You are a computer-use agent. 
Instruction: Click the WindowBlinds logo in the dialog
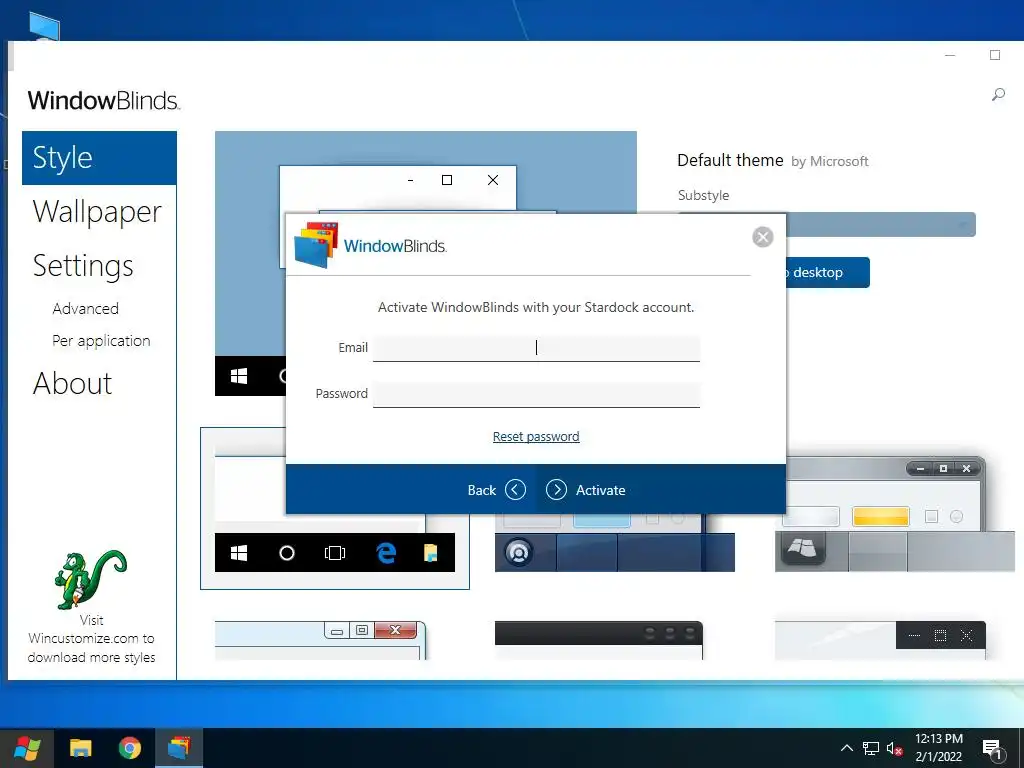tap(370, 245)
